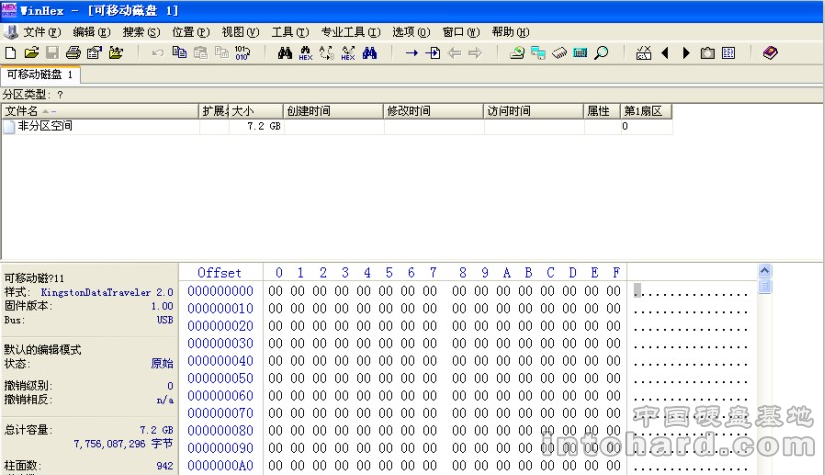Open the 窗口(W) menu
The height and width of the screenshot is (475, 825).
461,32
